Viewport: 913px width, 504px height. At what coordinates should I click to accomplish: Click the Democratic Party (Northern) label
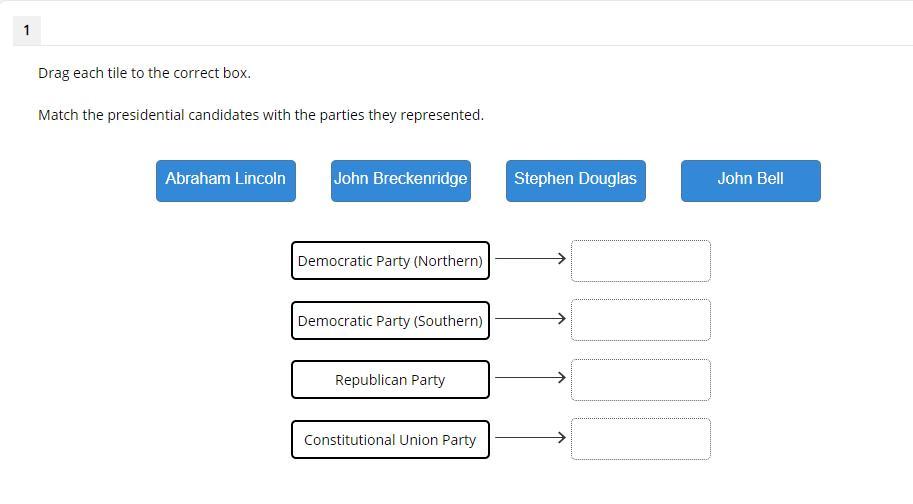390,261
